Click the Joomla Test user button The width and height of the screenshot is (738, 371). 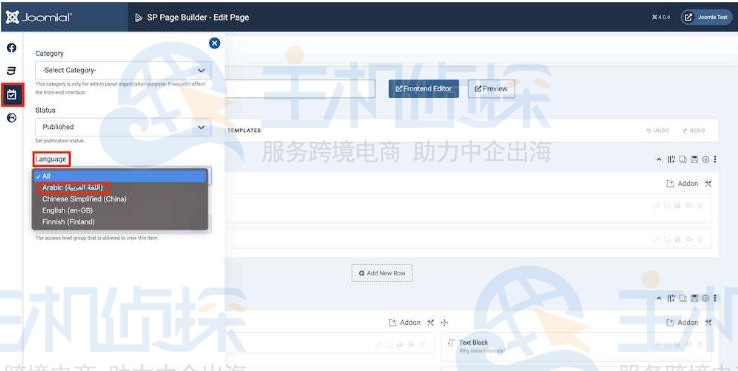(x=706, y=17)
